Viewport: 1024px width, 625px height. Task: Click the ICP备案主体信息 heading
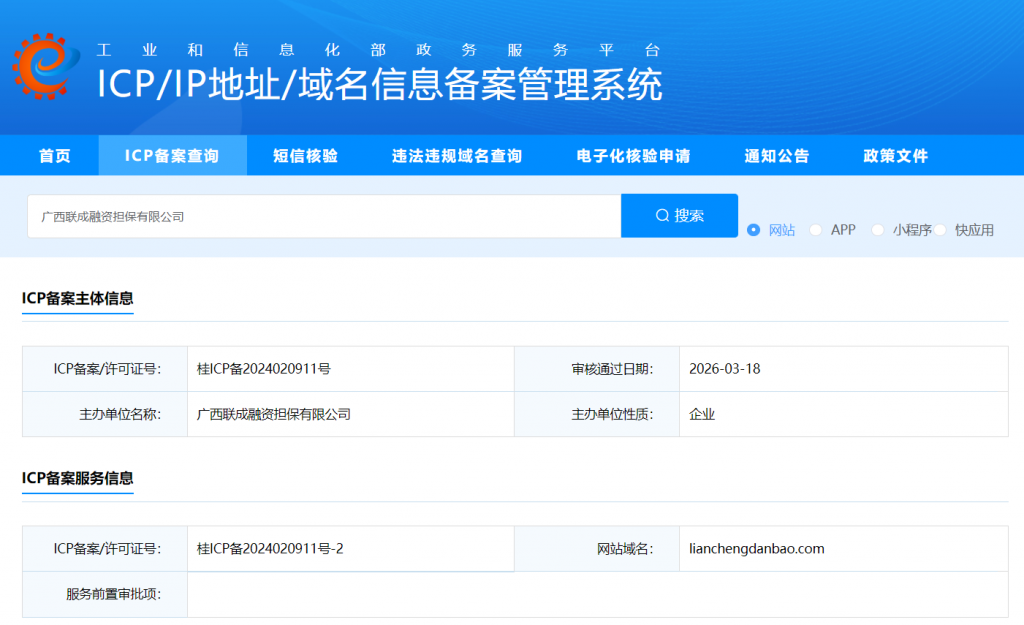click(78, 298)
